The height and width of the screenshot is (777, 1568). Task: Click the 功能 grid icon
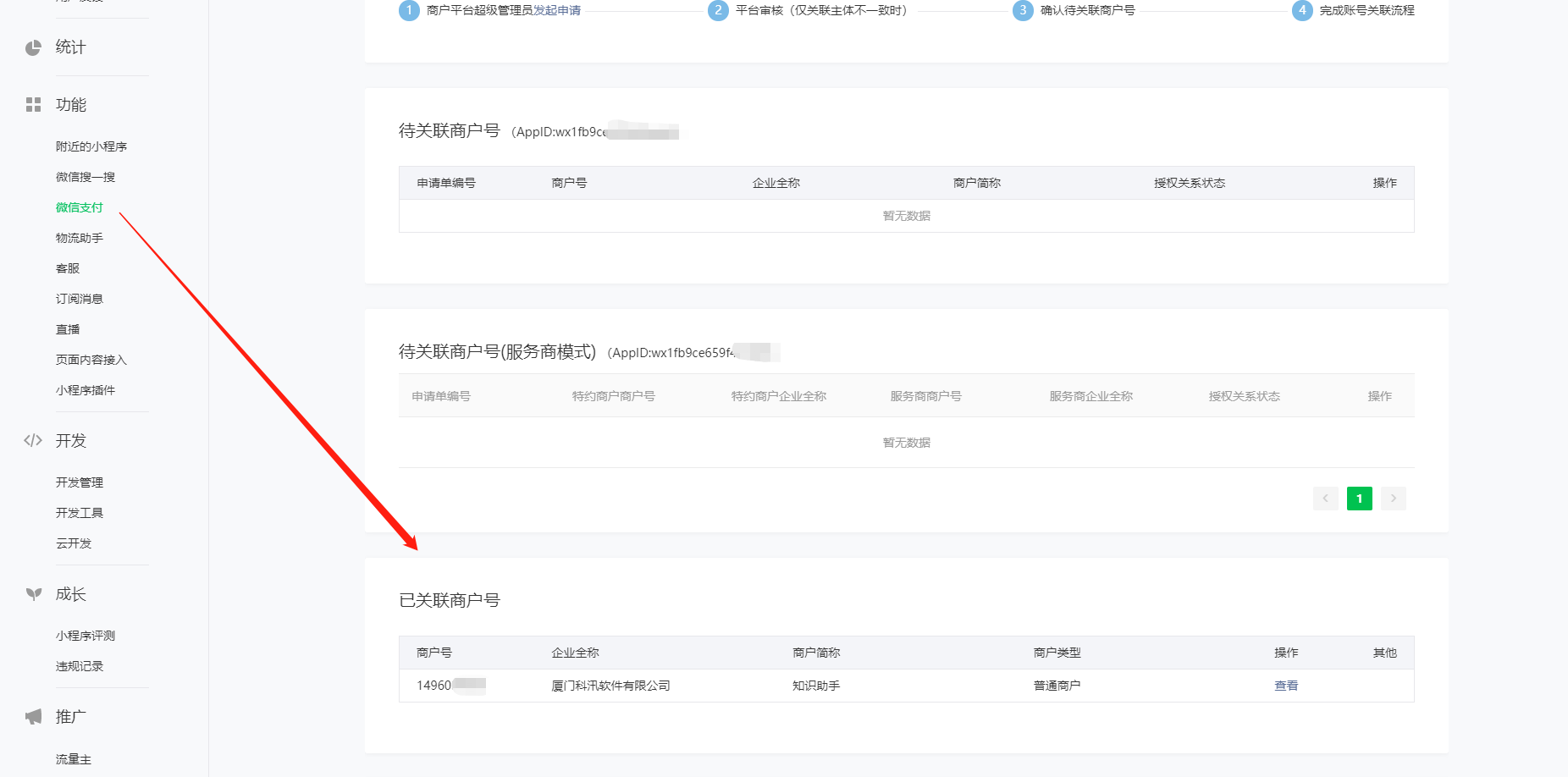pos(33,105)
